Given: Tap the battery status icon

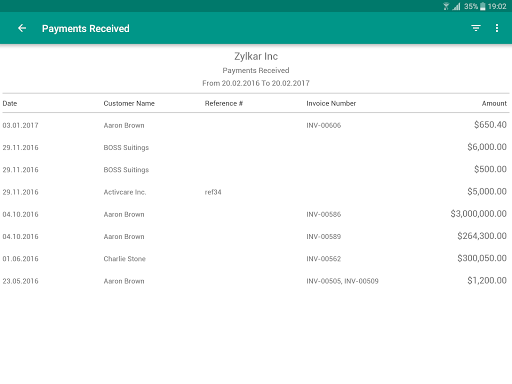Looking at the screenshot, I should tap(483, 6).
